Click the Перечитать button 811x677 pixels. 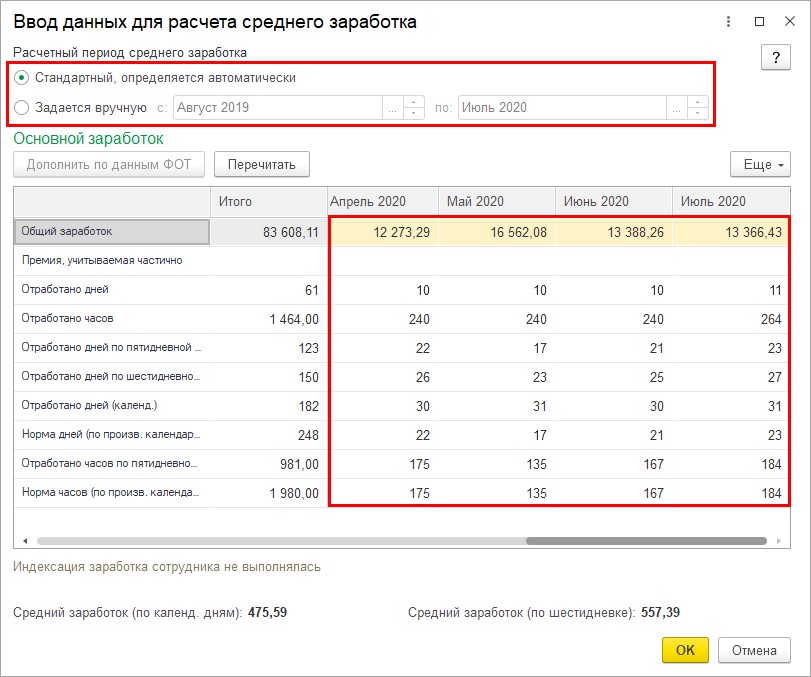(x=262, y=164)
